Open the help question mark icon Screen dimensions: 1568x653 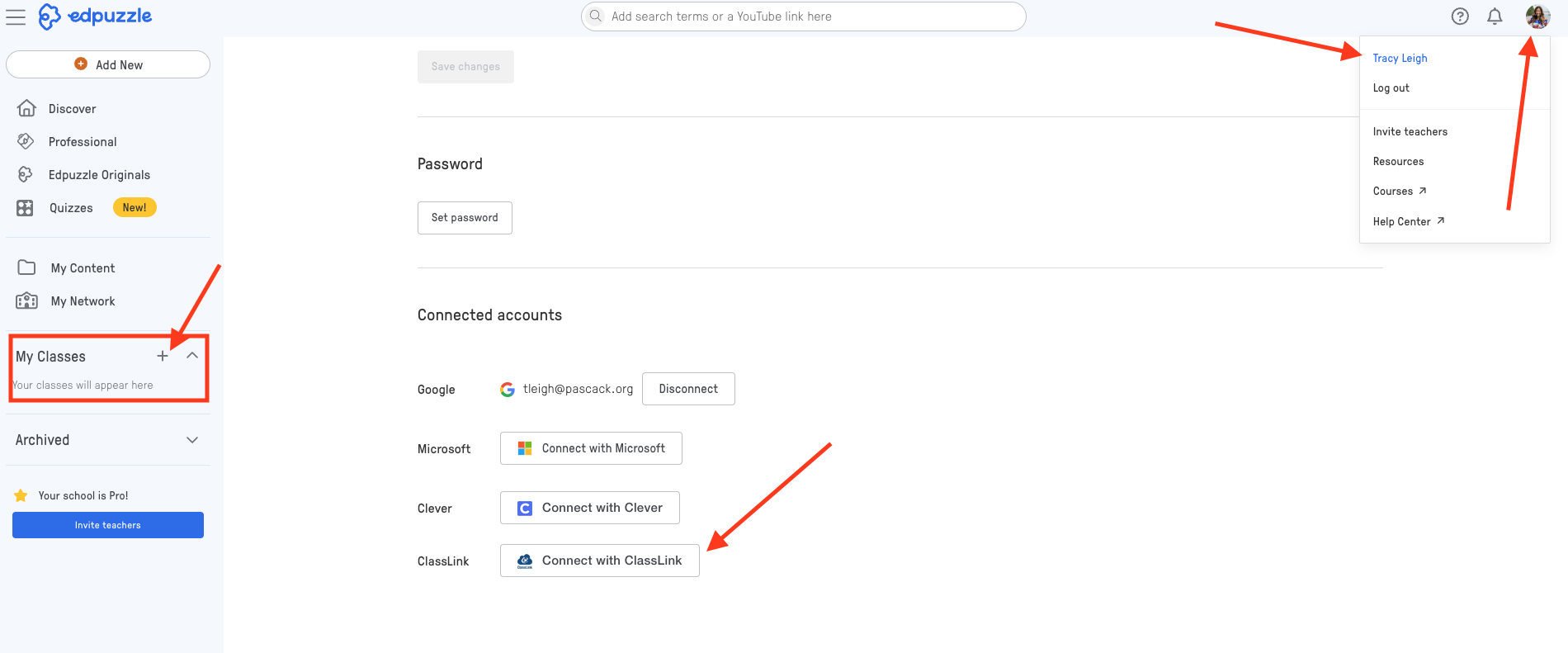tap(1460, 17)
